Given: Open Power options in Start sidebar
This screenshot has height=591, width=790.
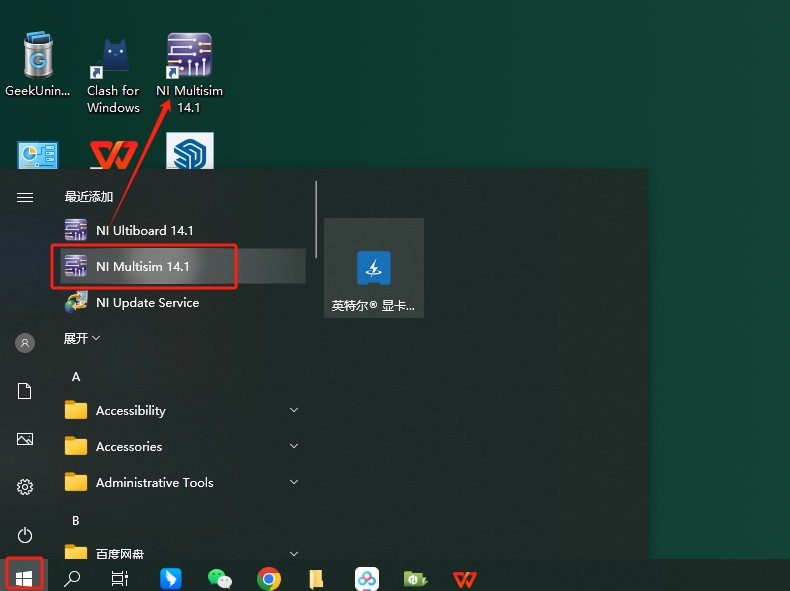Looking at the screenshot, I should point(25,535).
